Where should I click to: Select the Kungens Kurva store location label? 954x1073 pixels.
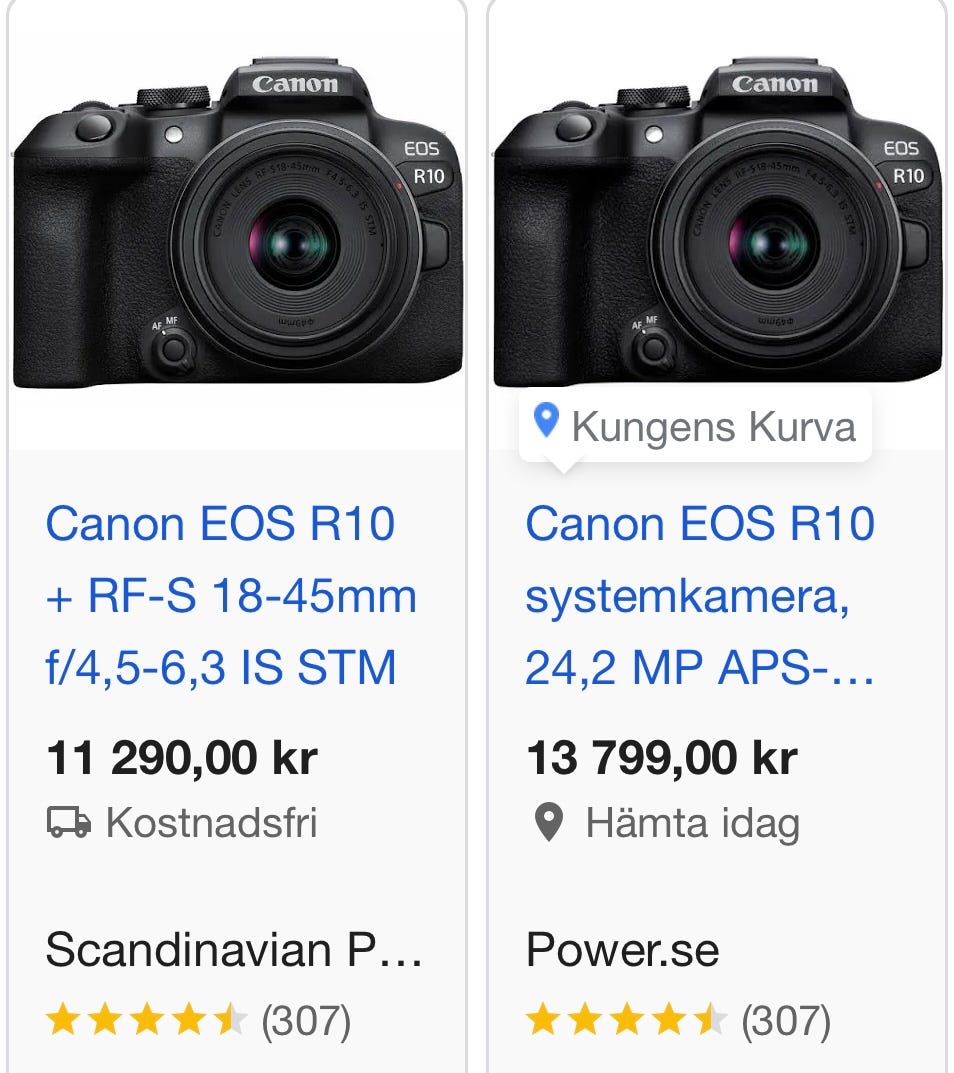pyautogui.click(x=713, y=427)
